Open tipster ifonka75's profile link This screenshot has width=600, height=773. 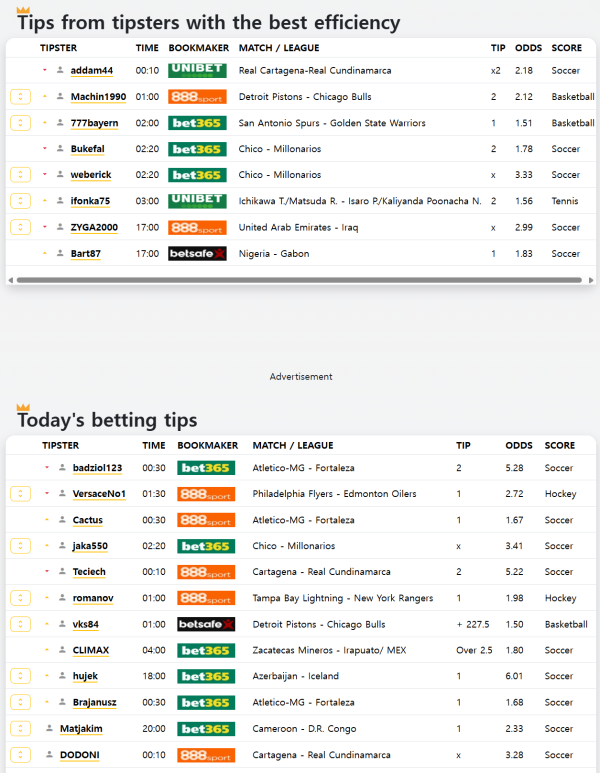click(x=90, y=201)
